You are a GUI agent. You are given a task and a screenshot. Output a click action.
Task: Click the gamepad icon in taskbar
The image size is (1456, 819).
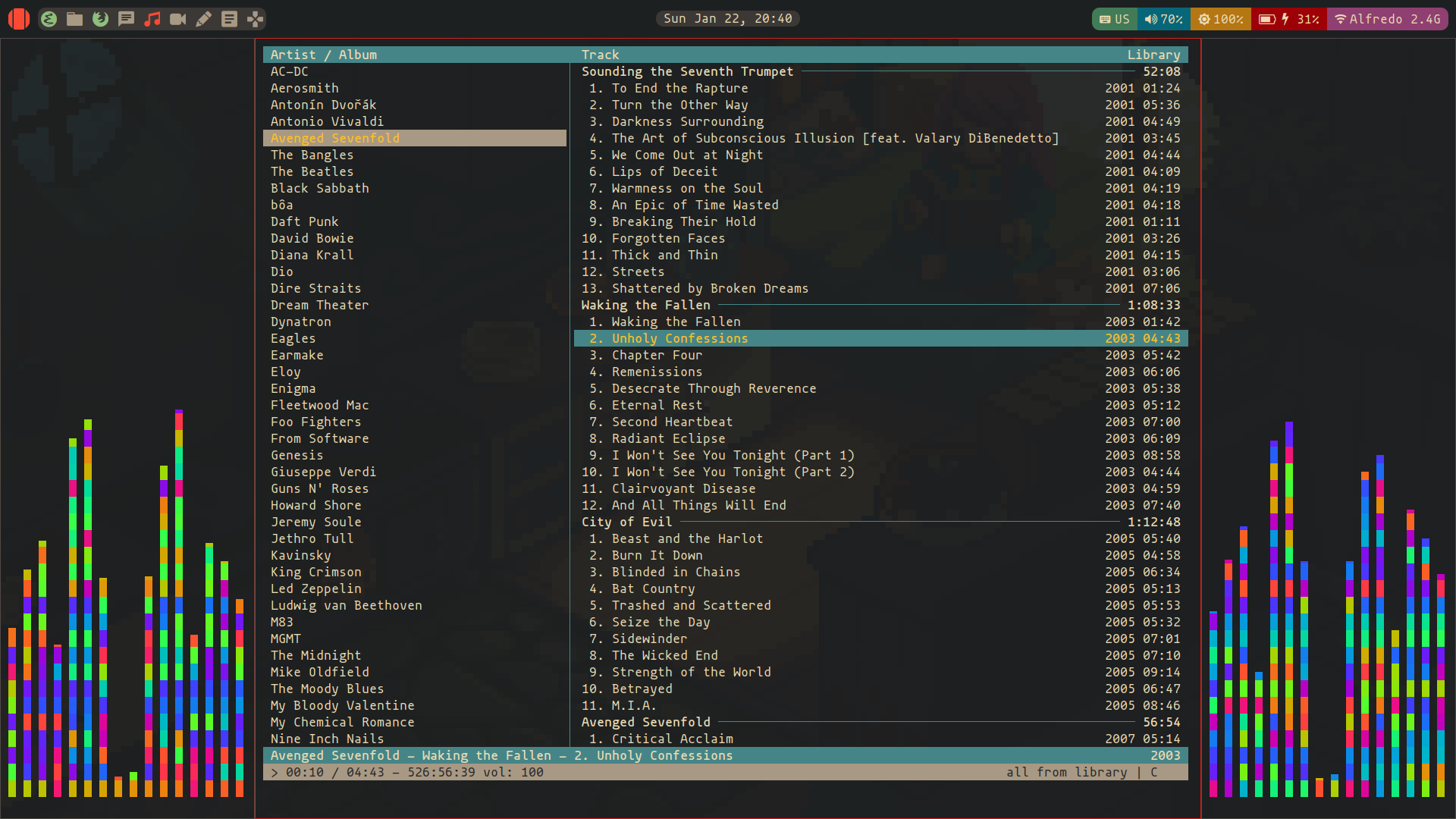click(256, 18)
